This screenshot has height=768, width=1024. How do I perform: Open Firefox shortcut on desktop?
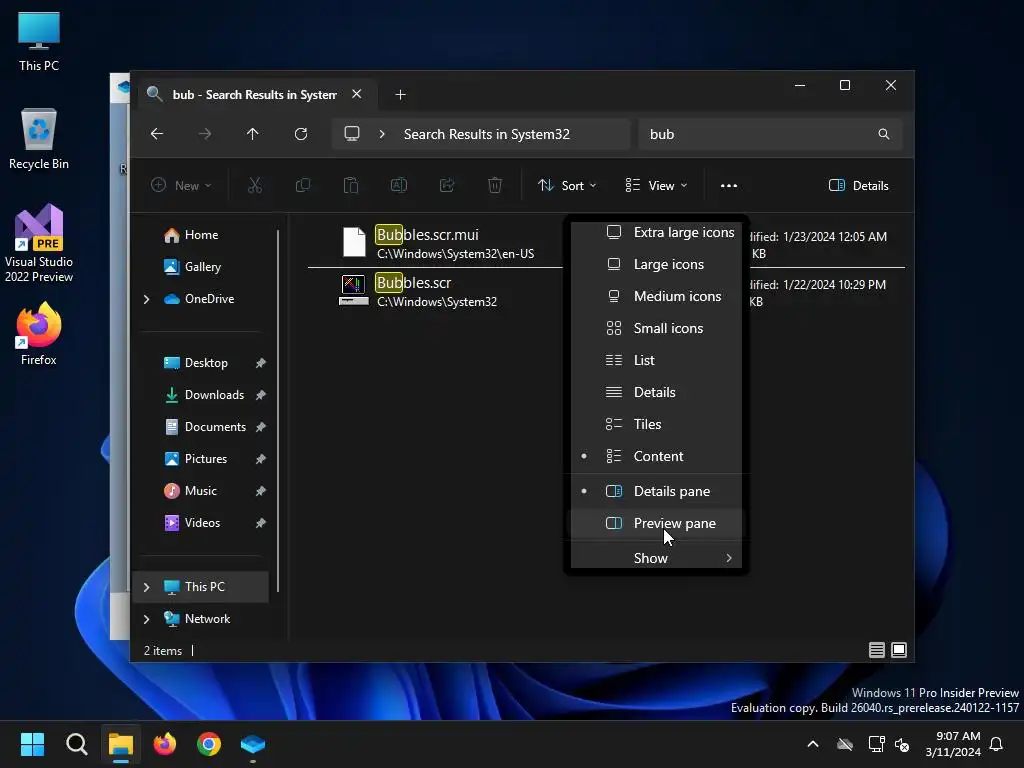pos(39,334)
